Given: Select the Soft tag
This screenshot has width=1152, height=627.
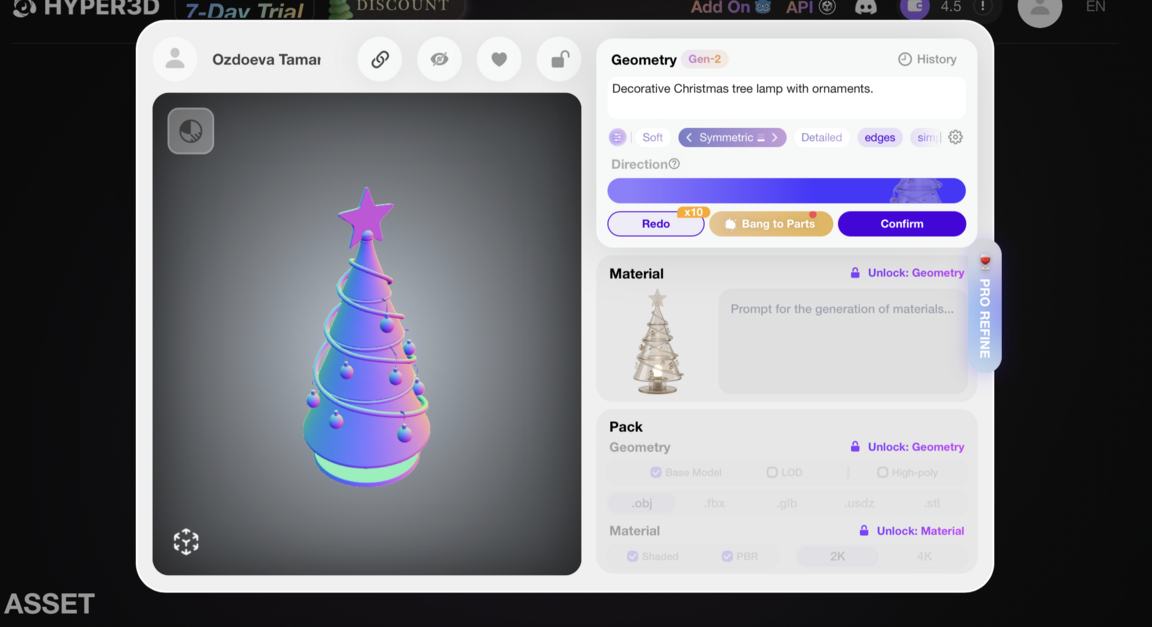Looking at the screenshot, I should (x=652, y=137).
